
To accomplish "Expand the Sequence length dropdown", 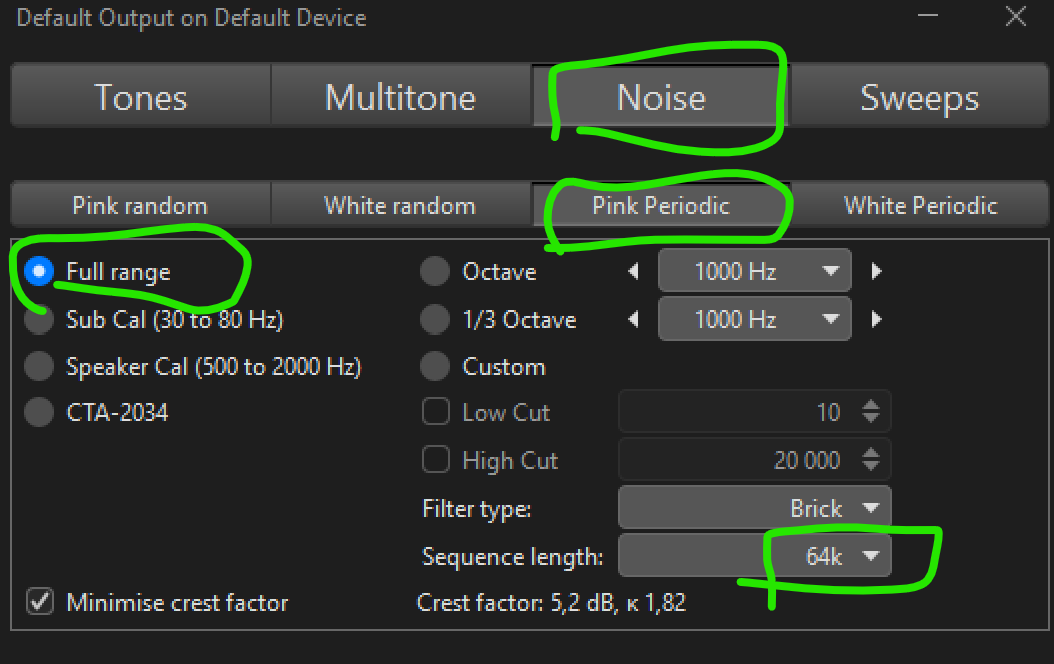I will click(x=755, y=556).
